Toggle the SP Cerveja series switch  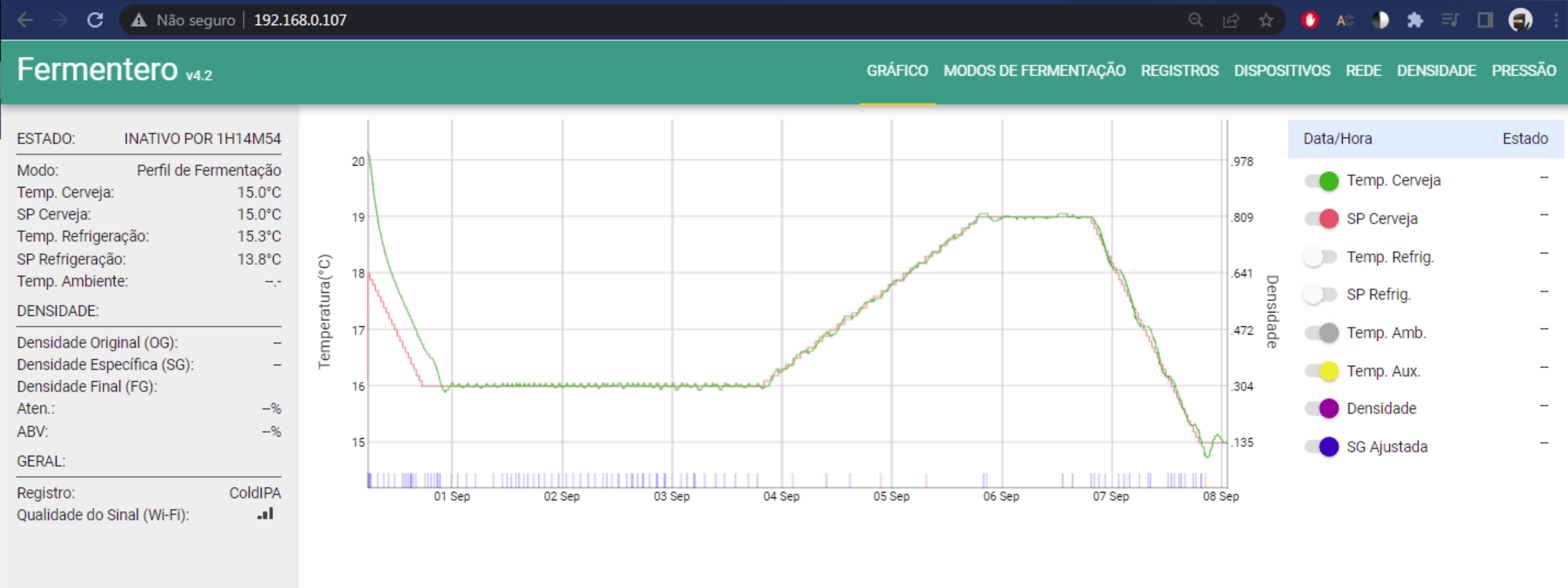(x=1321, y=219)
